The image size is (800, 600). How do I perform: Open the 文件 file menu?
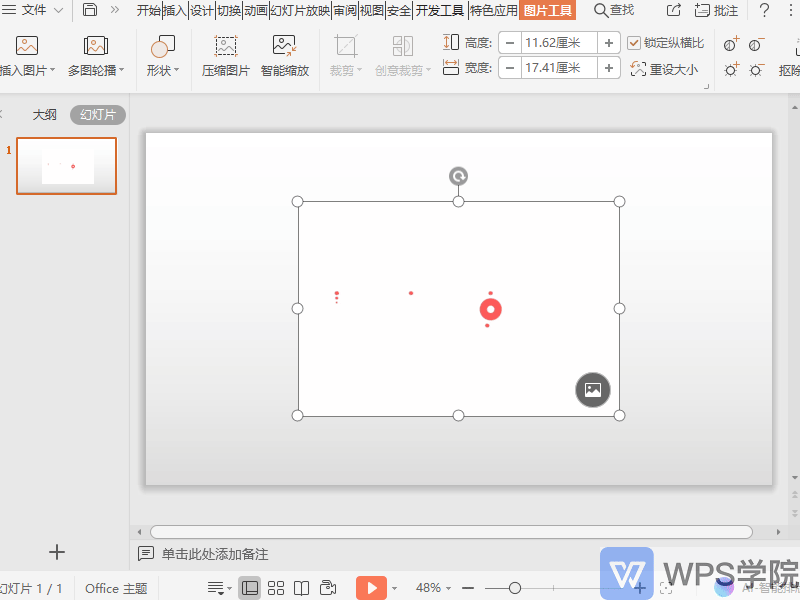(x=35, y=10)
